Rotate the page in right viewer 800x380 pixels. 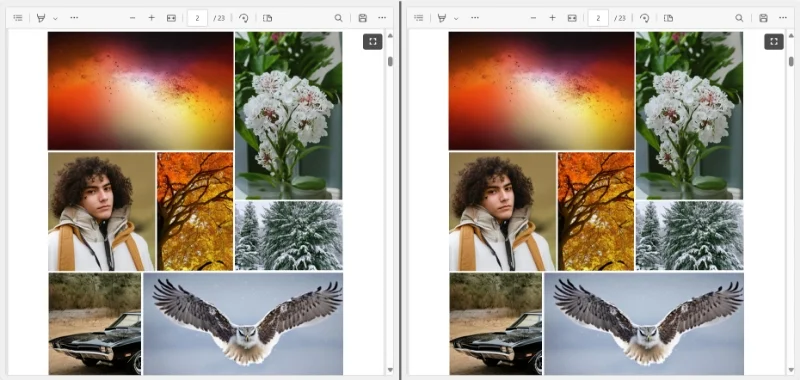click(645, 18)
